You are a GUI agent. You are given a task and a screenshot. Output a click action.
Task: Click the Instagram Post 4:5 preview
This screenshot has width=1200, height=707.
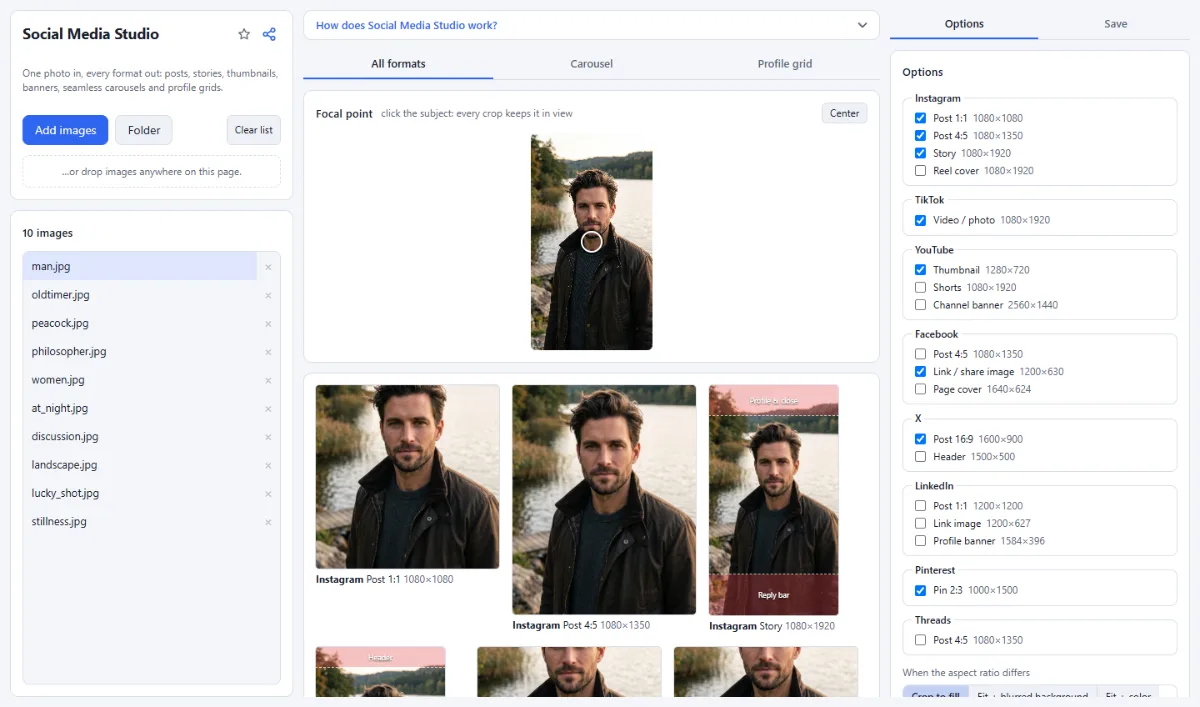604,500
